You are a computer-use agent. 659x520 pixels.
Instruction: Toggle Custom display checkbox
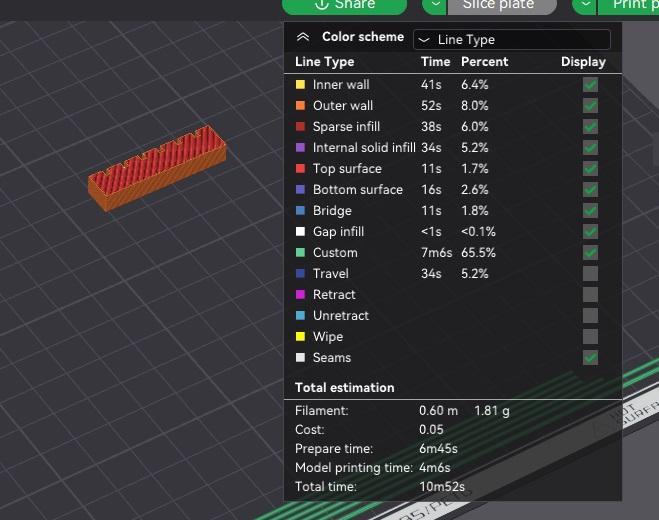pyautogui.click(x=590, y=253)
